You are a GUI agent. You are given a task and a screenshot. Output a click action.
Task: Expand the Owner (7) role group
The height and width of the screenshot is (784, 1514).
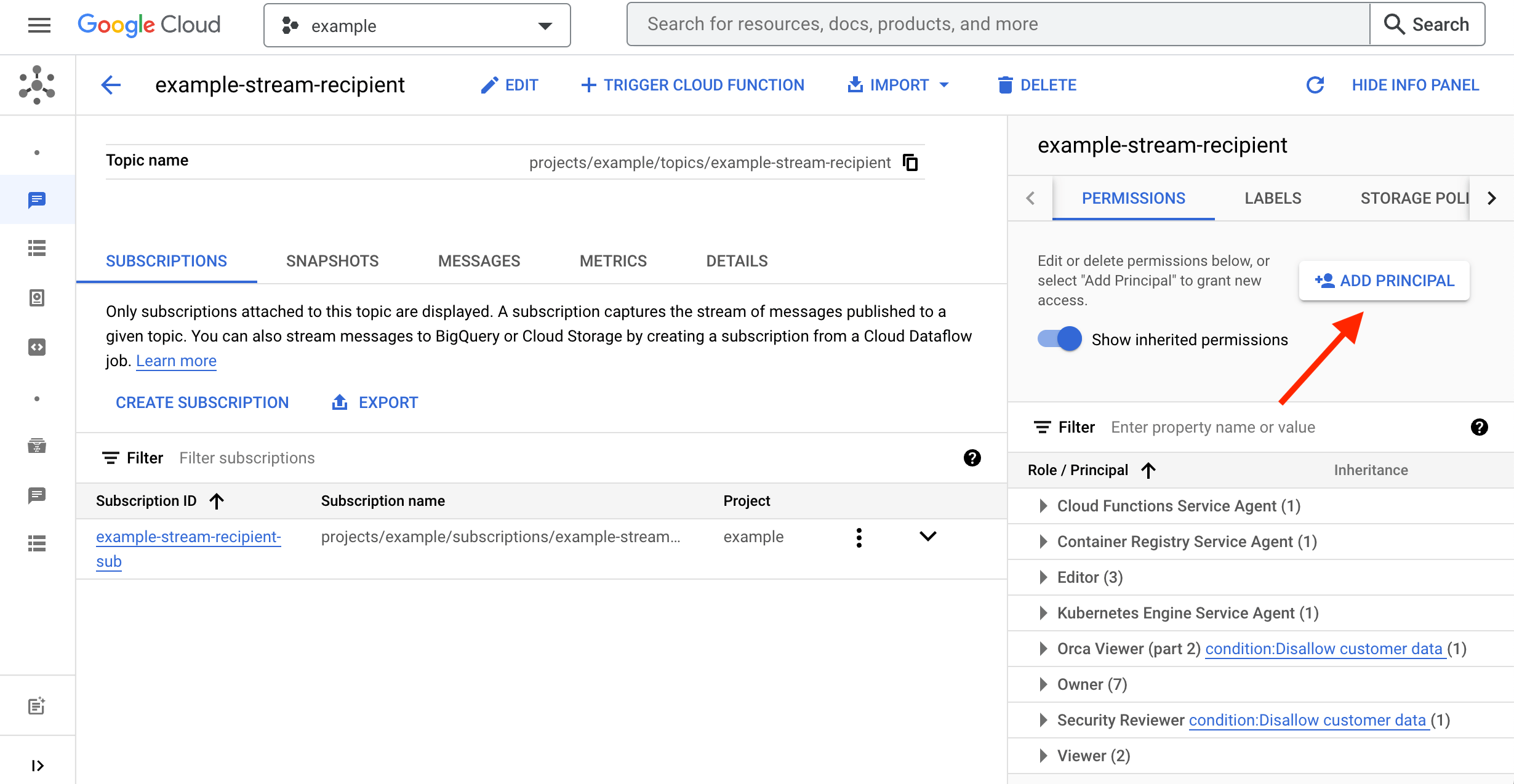pos(1043,684)
